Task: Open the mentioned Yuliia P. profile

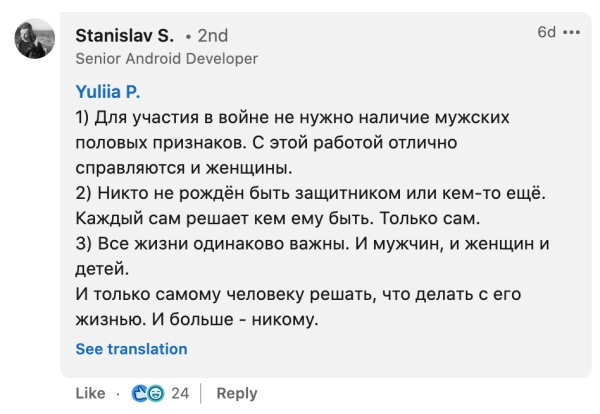Action: click(x=106, y=91)
